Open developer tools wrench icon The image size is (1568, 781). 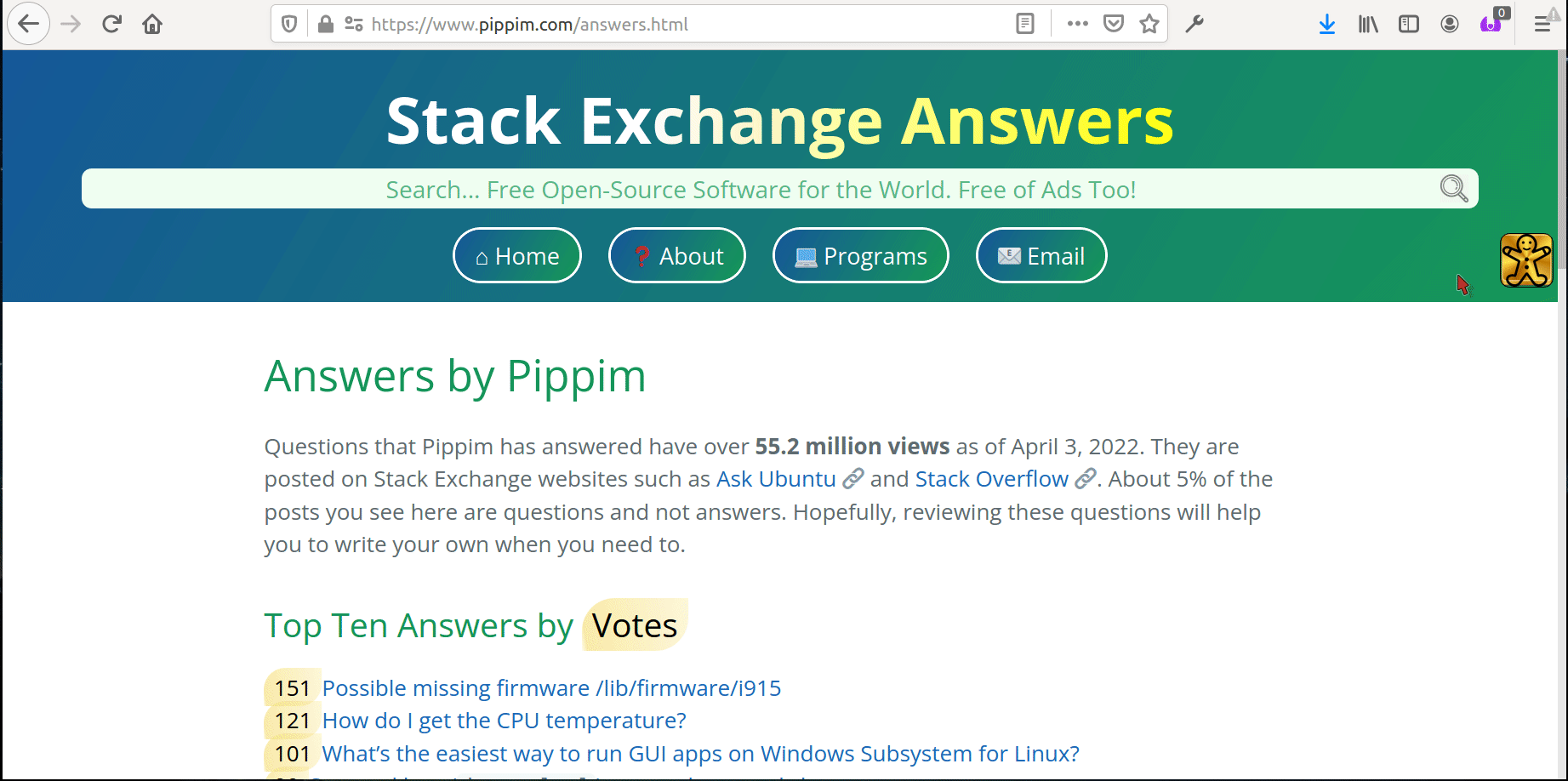coord(1195,24)
